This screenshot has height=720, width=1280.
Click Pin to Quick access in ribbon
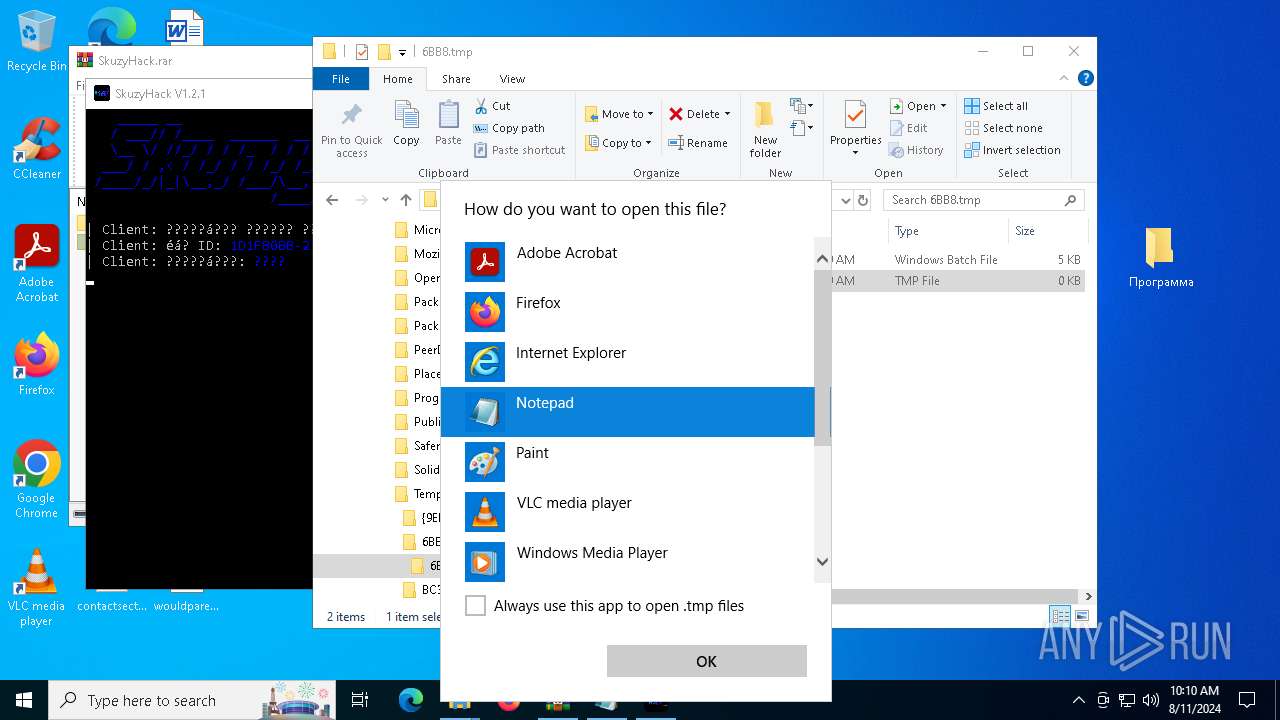point(351,129)
